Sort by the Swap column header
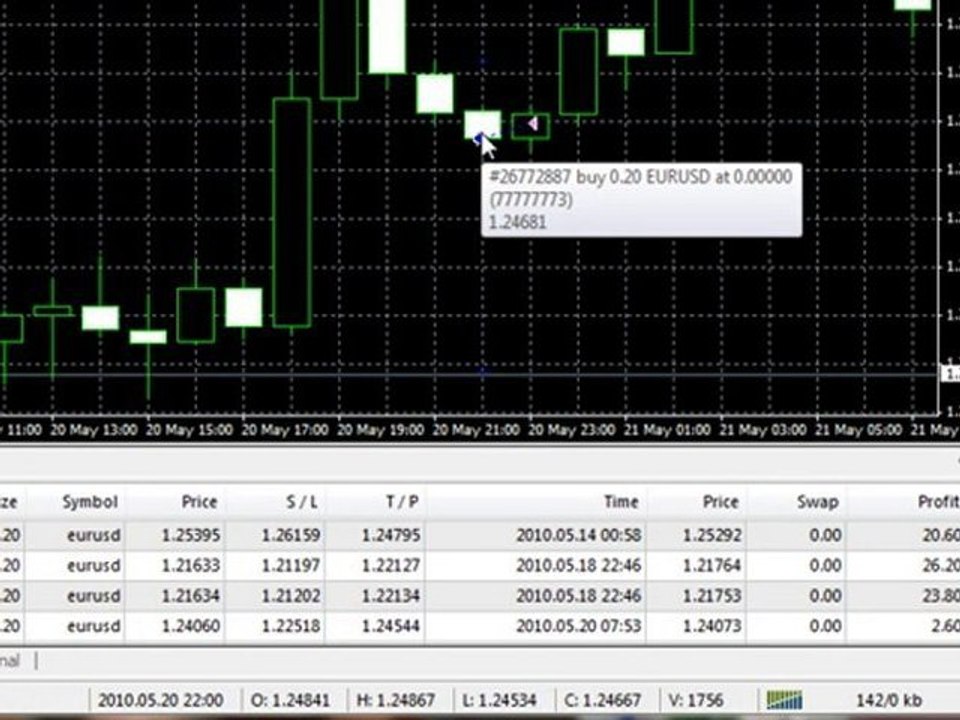This screenshot has height=720, width=960. [x=817, y=502]
